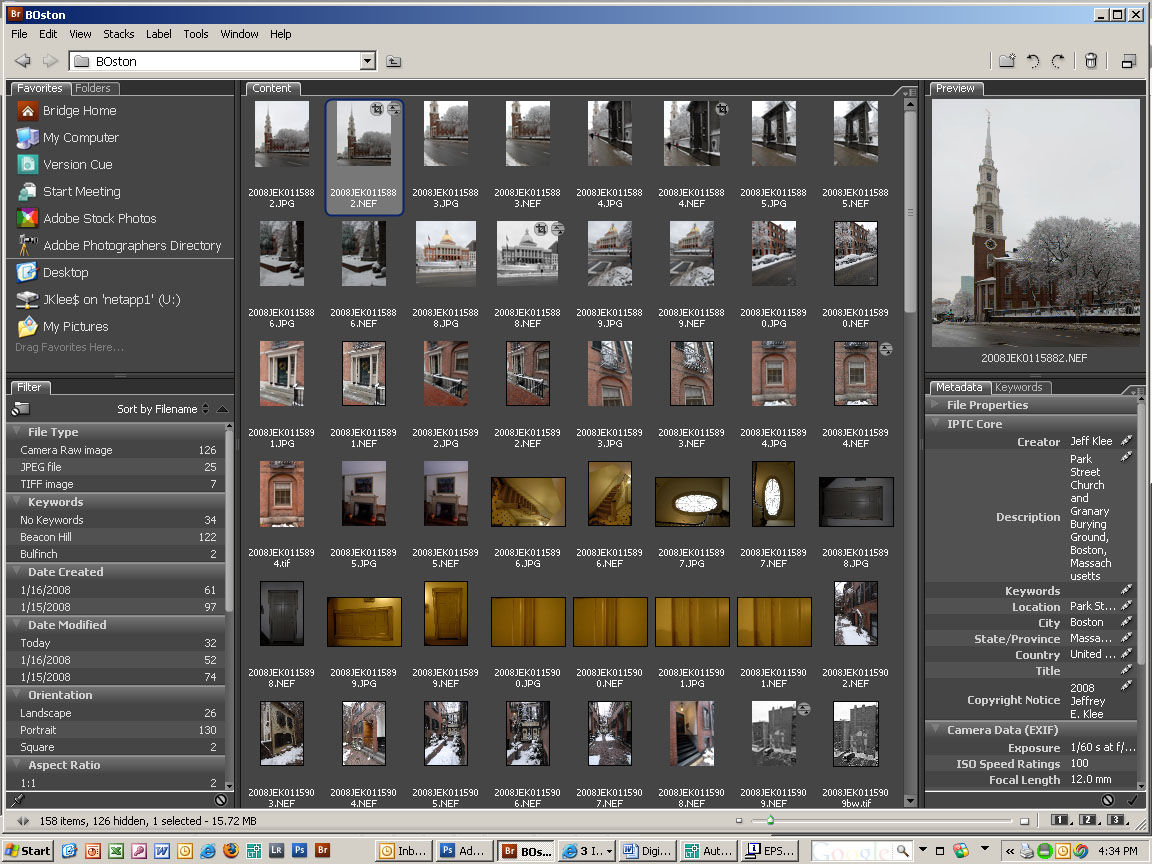Toggle the Camera Raw image filter
This screenshot has width=1152, height=864.
(66, 450)
